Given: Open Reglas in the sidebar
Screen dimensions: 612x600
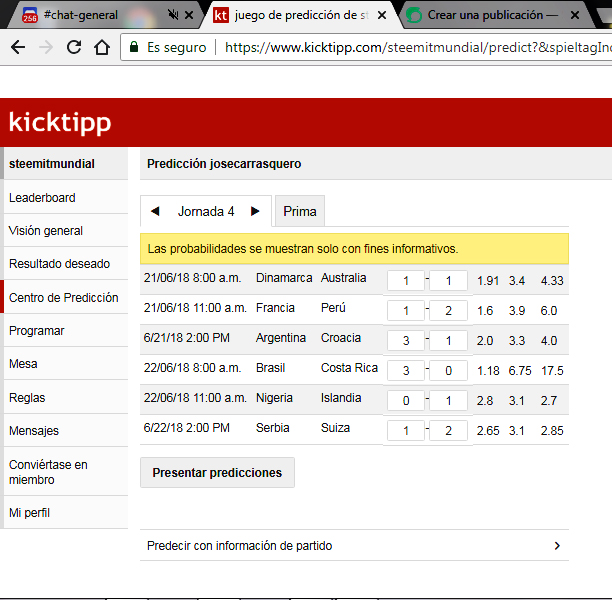Looking at the screenshot, I should (66, 397).
